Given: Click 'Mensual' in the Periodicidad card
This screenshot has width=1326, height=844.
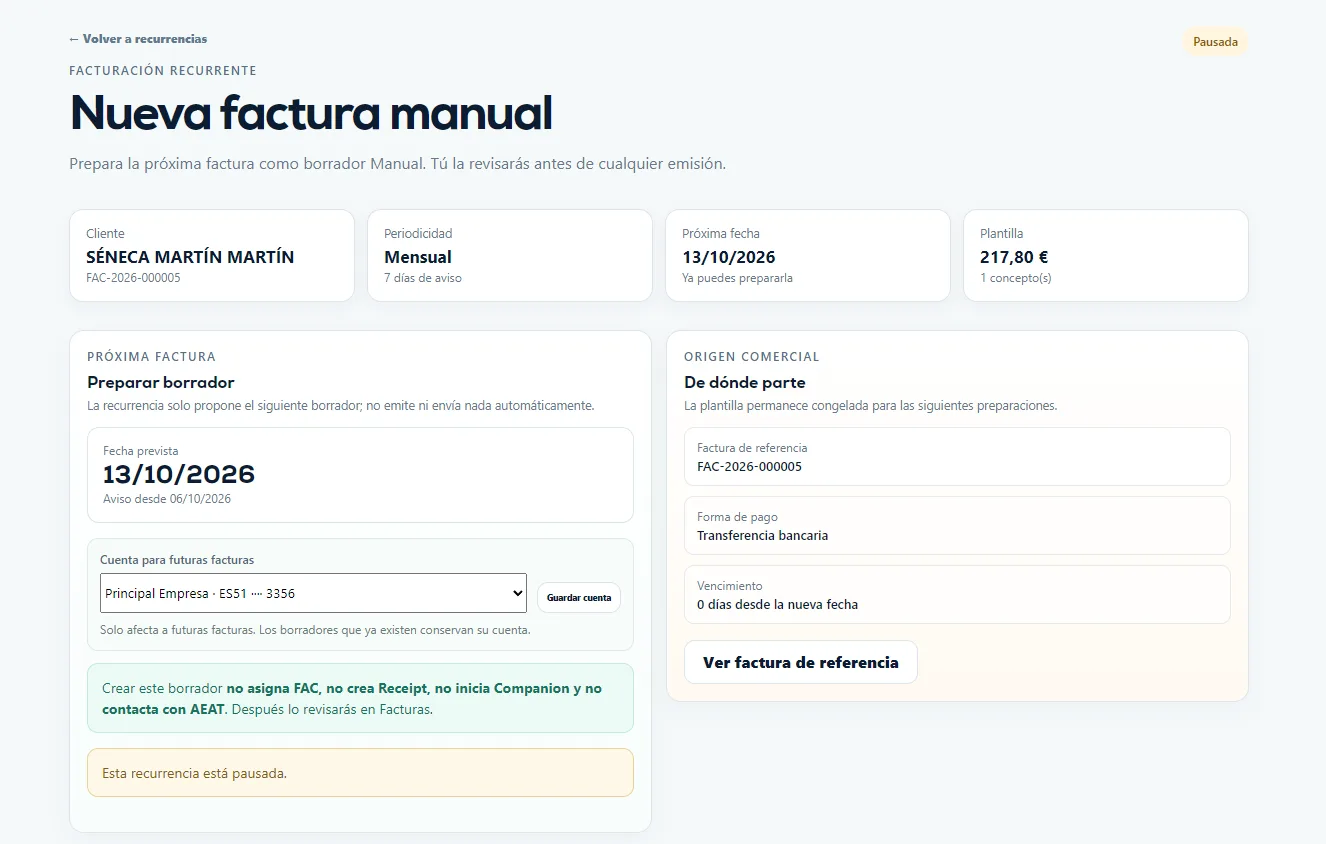Looking at the screenshot, I should (418, 257).
